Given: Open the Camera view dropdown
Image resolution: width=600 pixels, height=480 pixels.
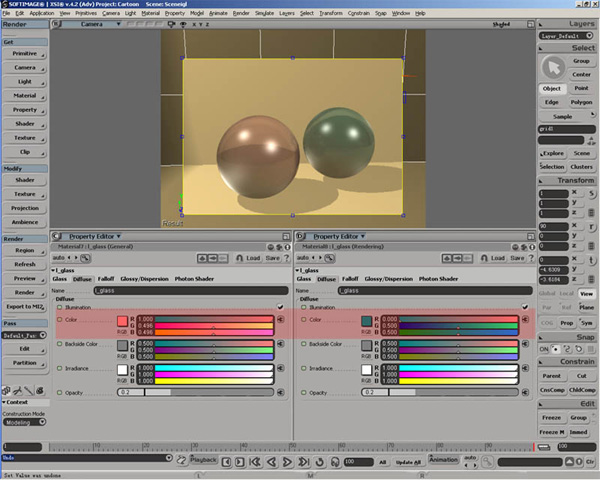Looking at the screenshot, I should coord(92,24).
